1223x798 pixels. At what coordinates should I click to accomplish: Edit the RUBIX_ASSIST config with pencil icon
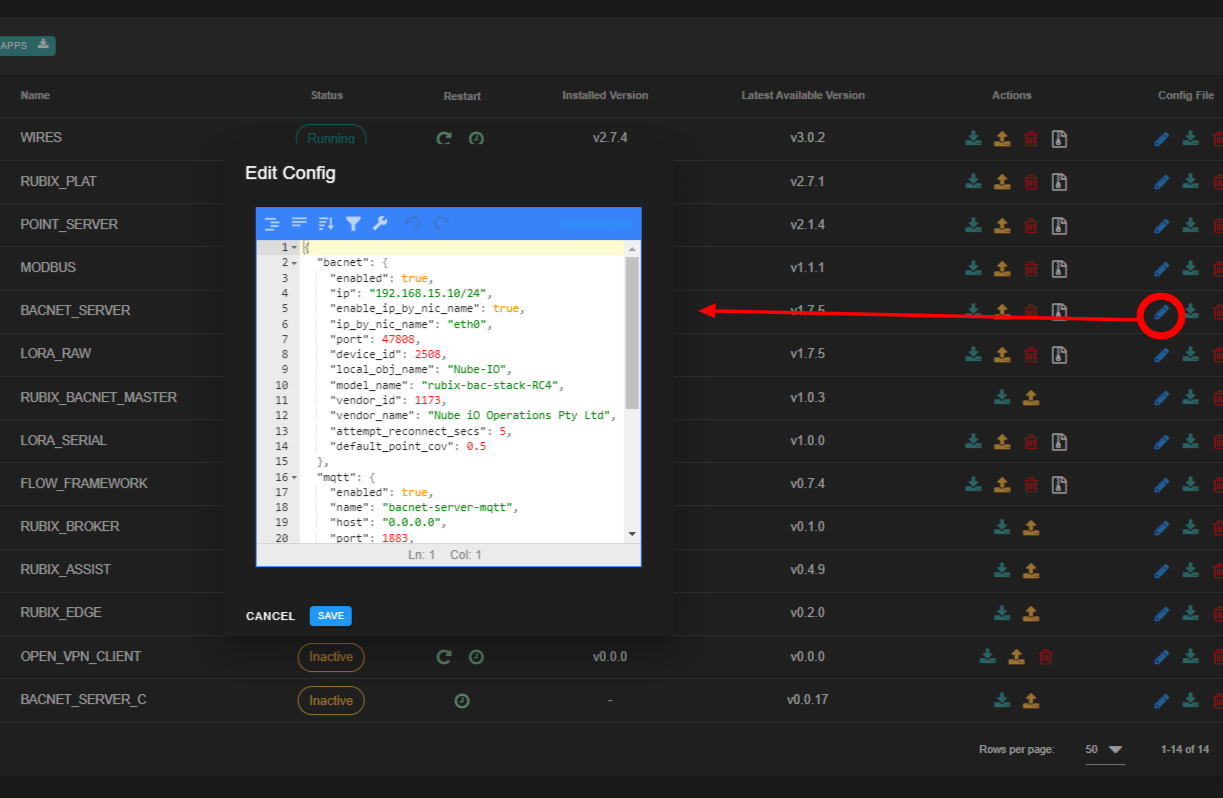(1161, 570)
